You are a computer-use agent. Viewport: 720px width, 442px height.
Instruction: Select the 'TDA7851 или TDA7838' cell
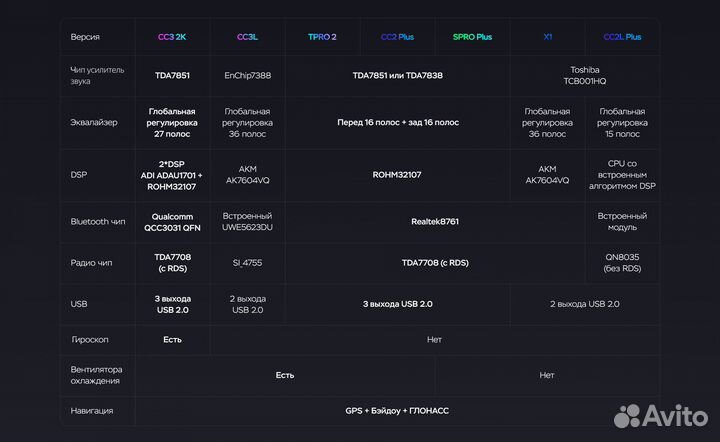click(x=398, y=75)
